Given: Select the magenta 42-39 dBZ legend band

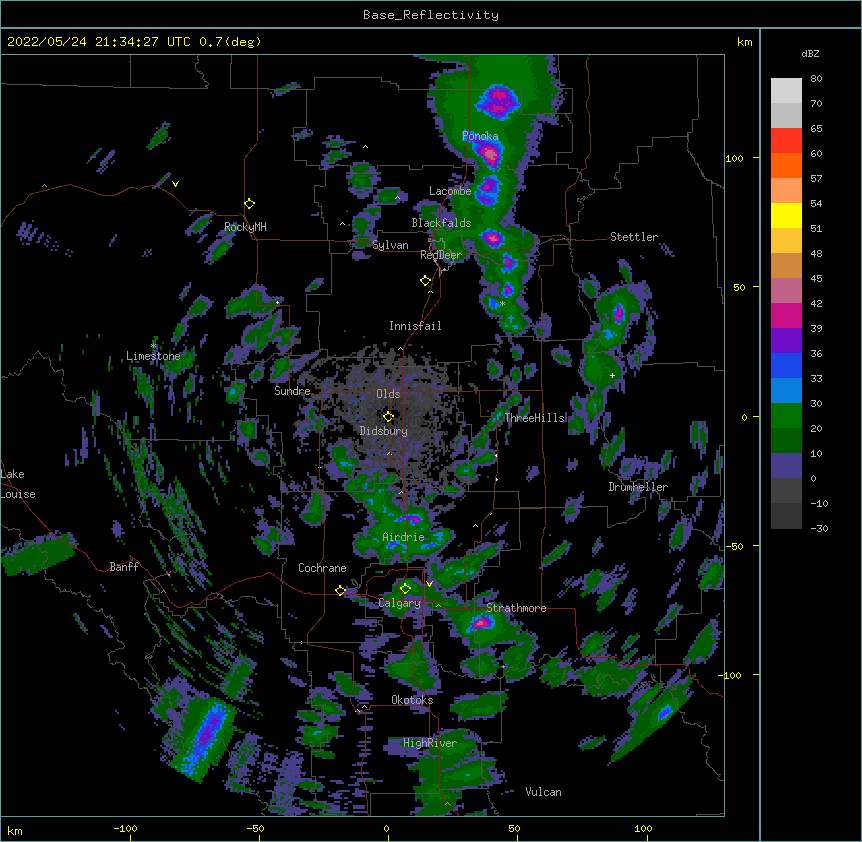Looking at the screenshot, I should point(786,316).
